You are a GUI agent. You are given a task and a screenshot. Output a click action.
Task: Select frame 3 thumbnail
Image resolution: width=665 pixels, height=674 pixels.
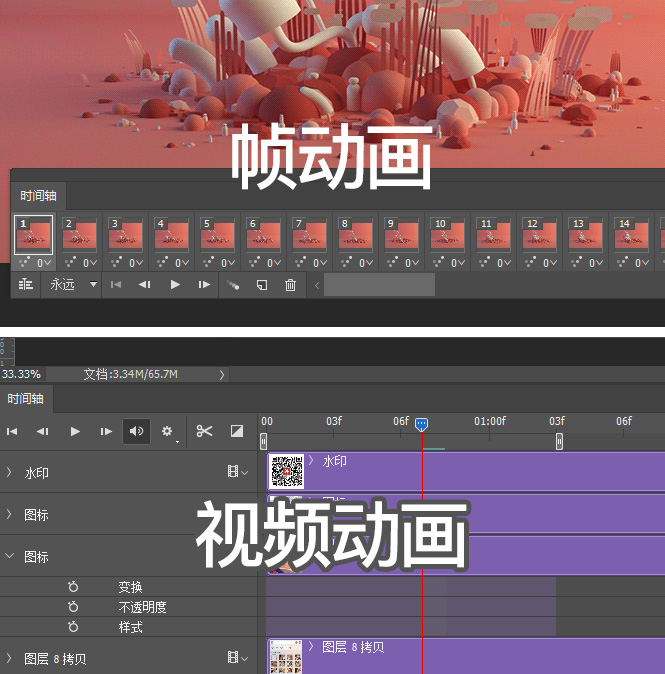tap(126, 235)
